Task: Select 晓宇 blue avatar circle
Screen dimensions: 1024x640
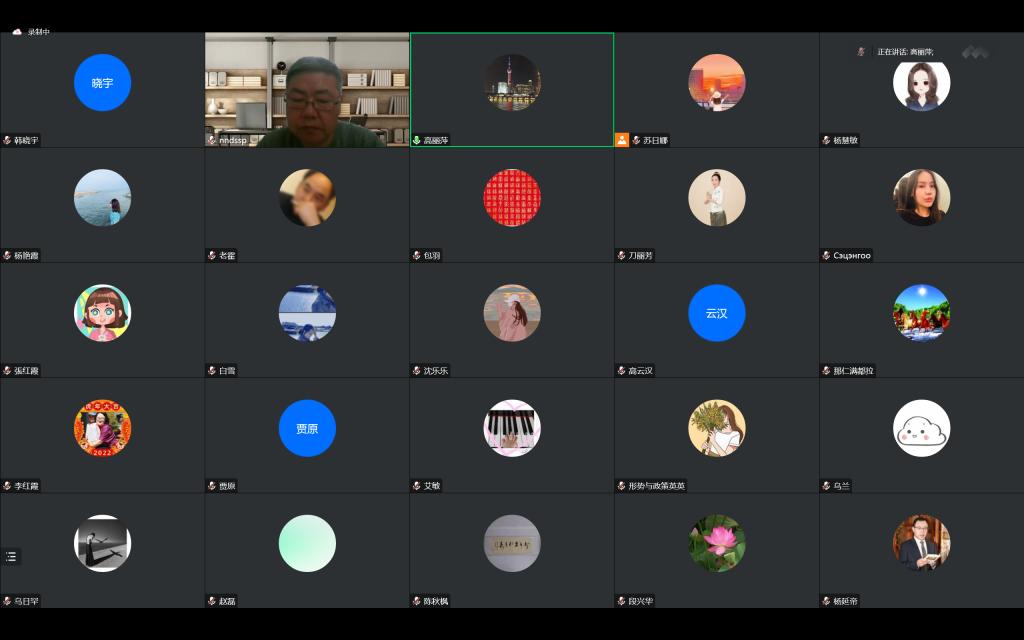Action: [102, 83]
